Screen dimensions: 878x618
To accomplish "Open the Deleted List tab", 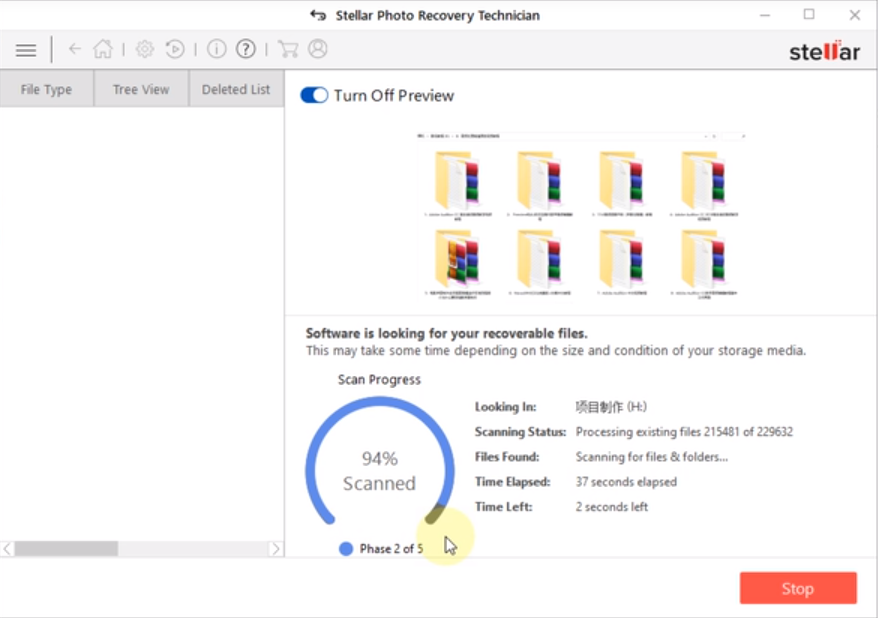I will tap(235, 89).
